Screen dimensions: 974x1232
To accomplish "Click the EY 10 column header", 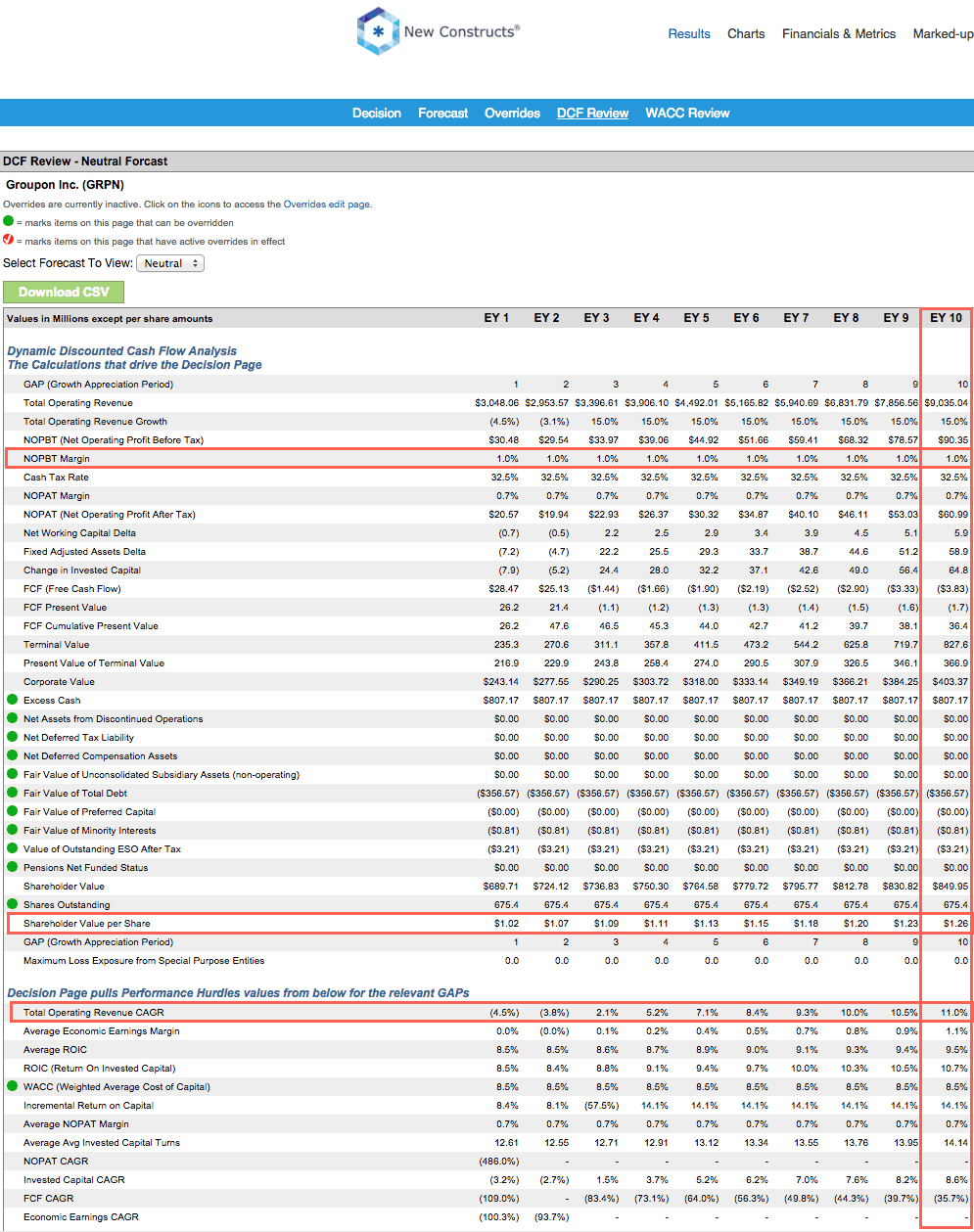I will pos(946,318).
